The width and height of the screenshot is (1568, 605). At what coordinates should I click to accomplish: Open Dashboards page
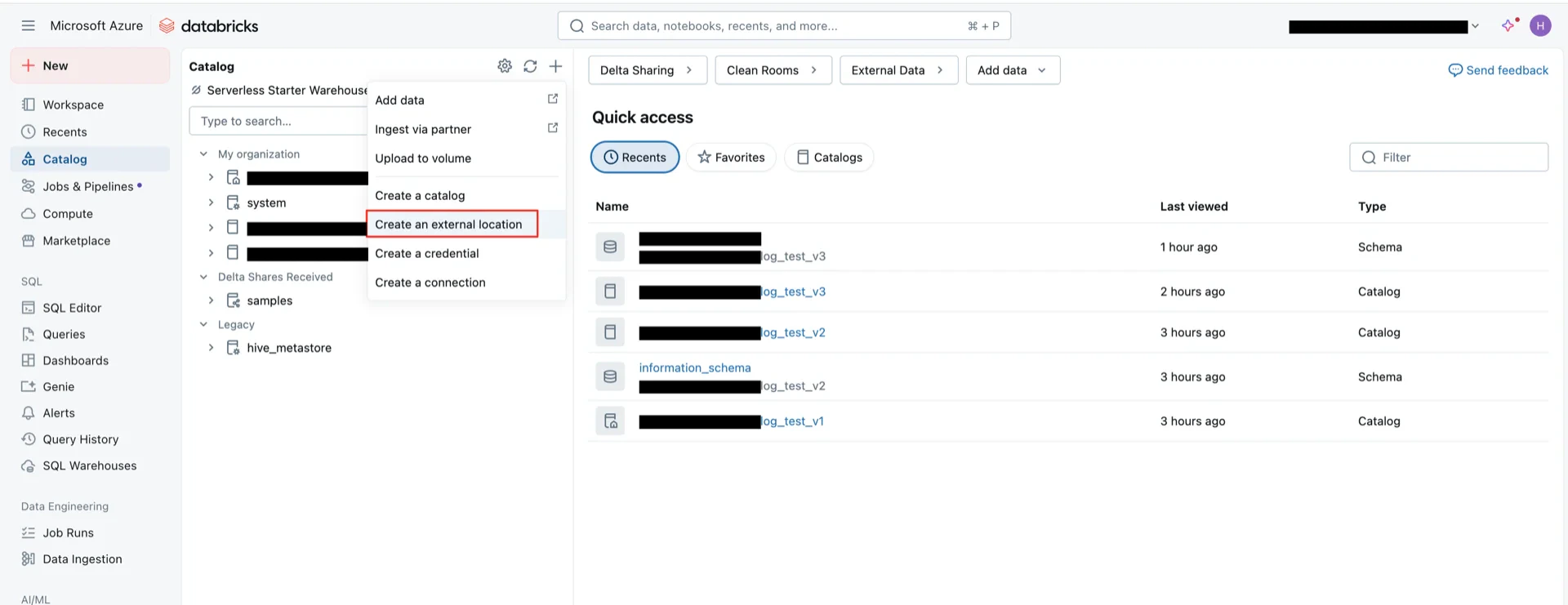point(90,360)
